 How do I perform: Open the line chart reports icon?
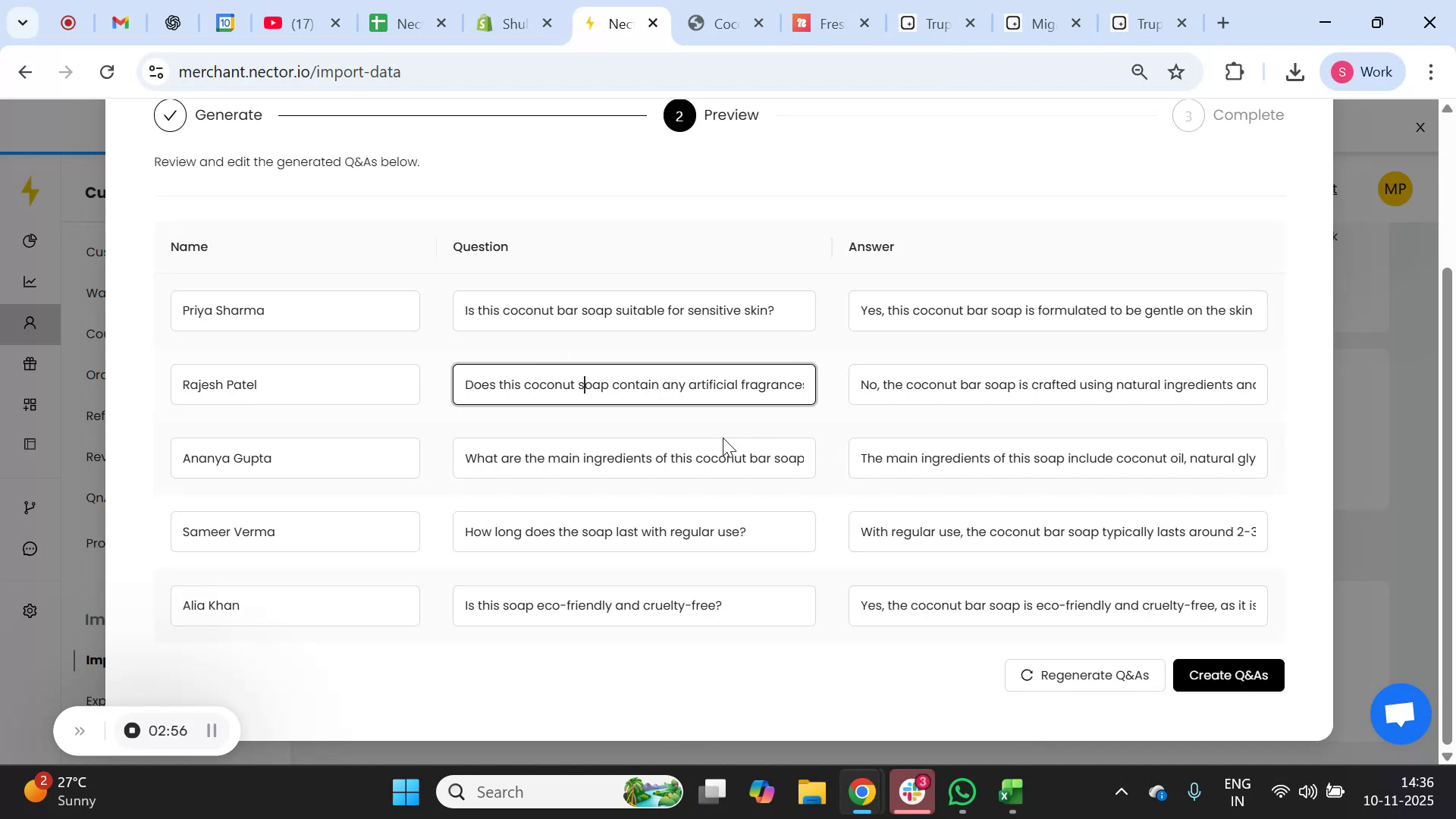[30, 281]
